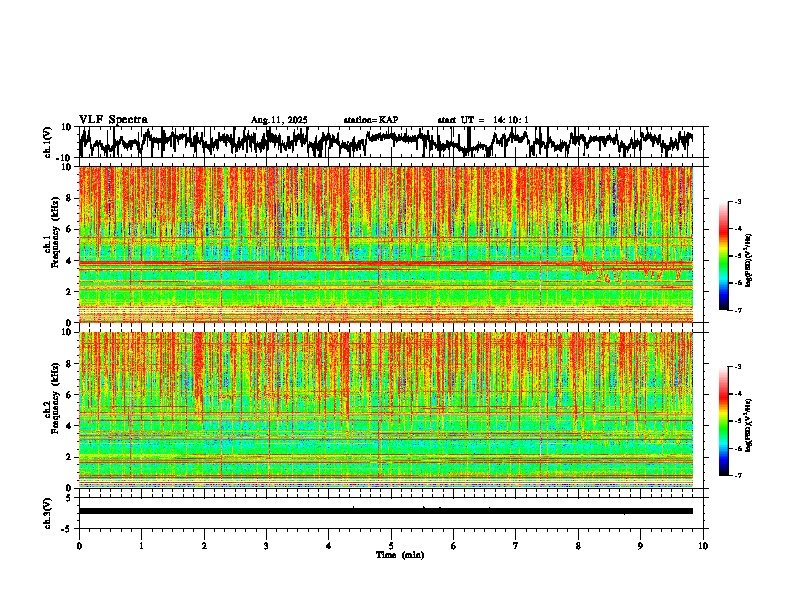Click the "-7" label on ch.1 colorbar
The height and width of the screenshot is (612, 792).
click(x=737, y=310)
